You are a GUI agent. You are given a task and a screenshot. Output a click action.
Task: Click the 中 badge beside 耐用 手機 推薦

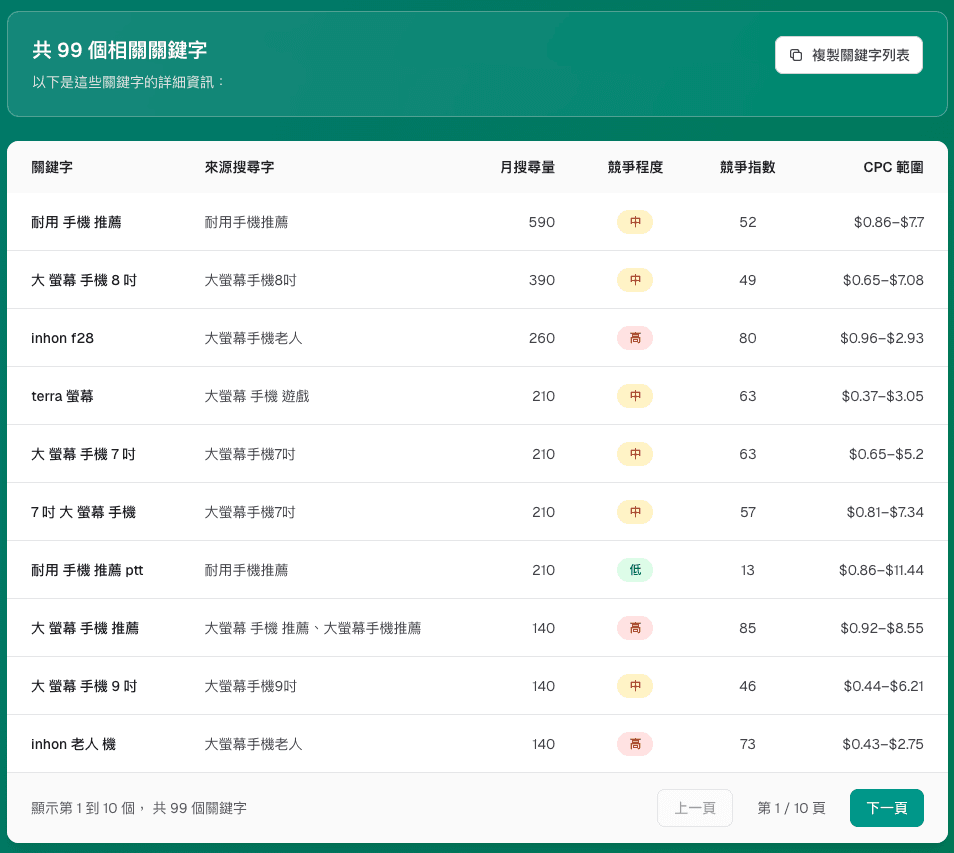(634, 222)
